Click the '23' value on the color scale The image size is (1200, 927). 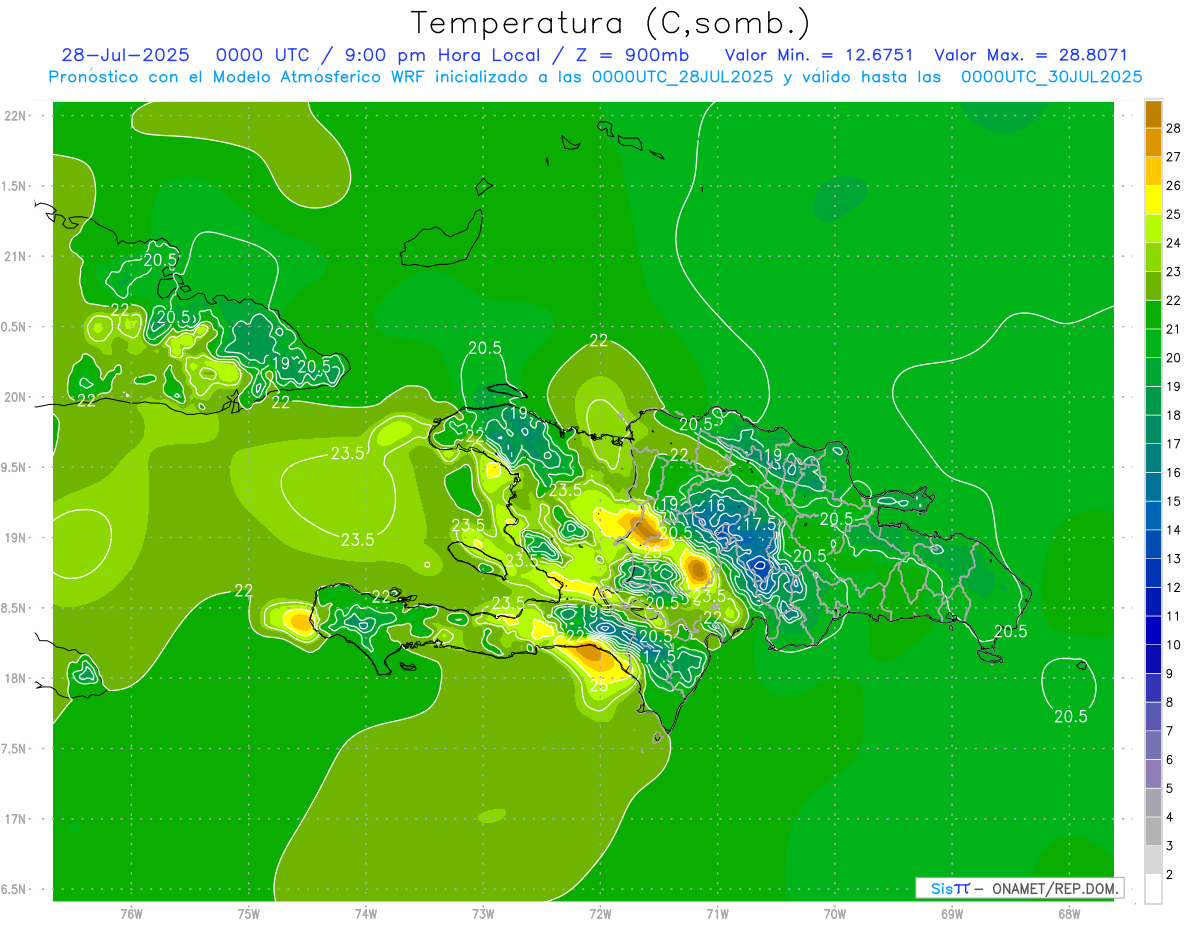tap(1174, 272)
